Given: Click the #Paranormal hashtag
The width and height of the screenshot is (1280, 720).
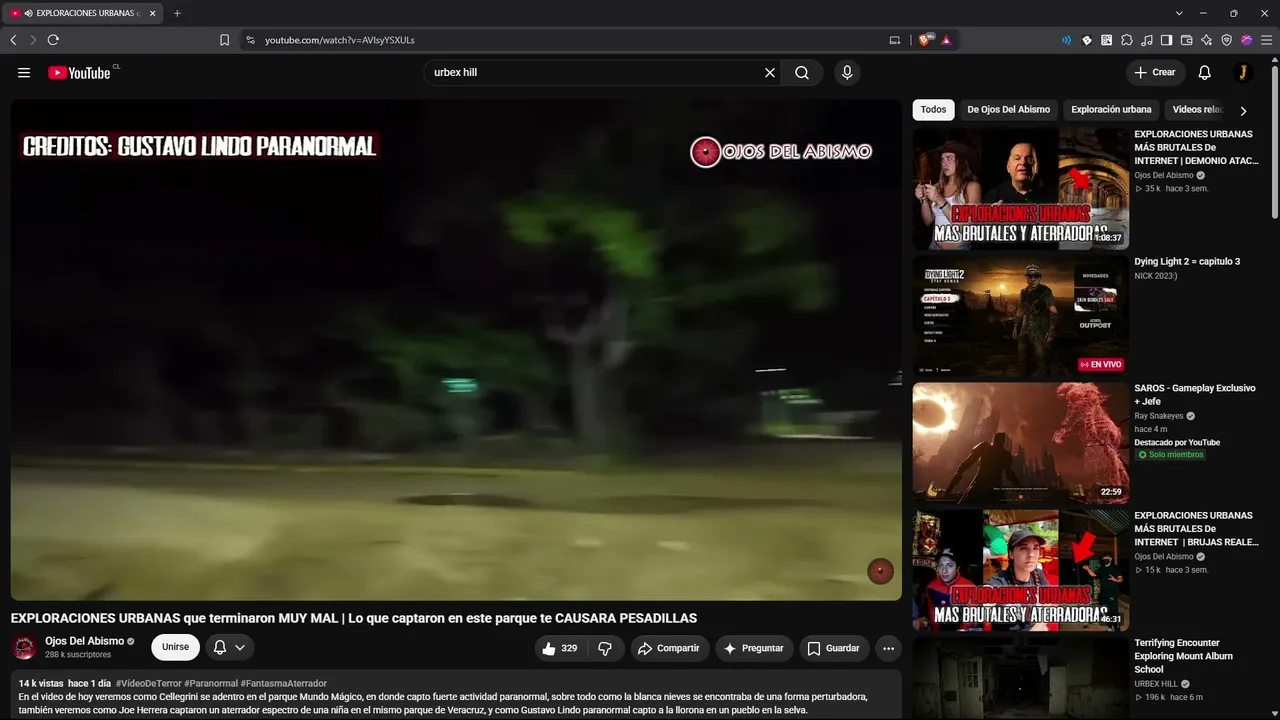Looking at the screenshot, I should coord(211,684).
